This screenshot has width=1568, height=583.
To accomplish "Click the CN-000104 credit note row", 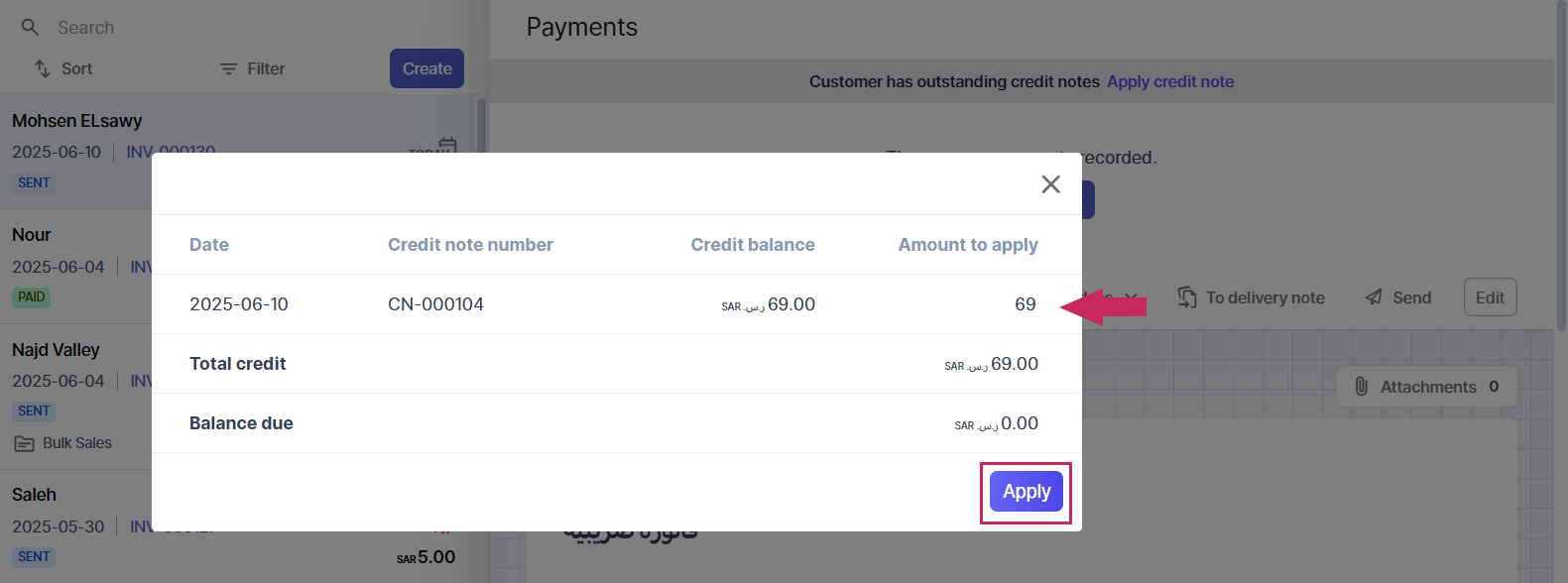I will 436,304.
